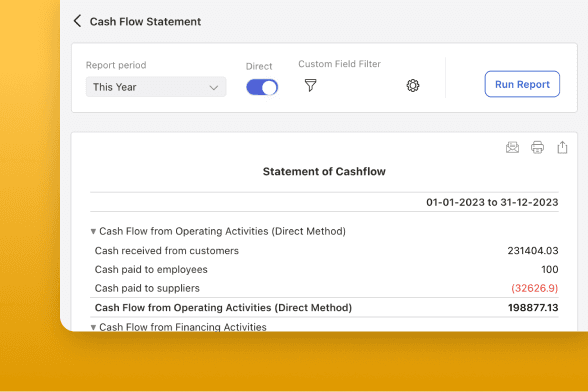Click the Report period label
This screenshot has width=588, height=392.
[116, 65]
